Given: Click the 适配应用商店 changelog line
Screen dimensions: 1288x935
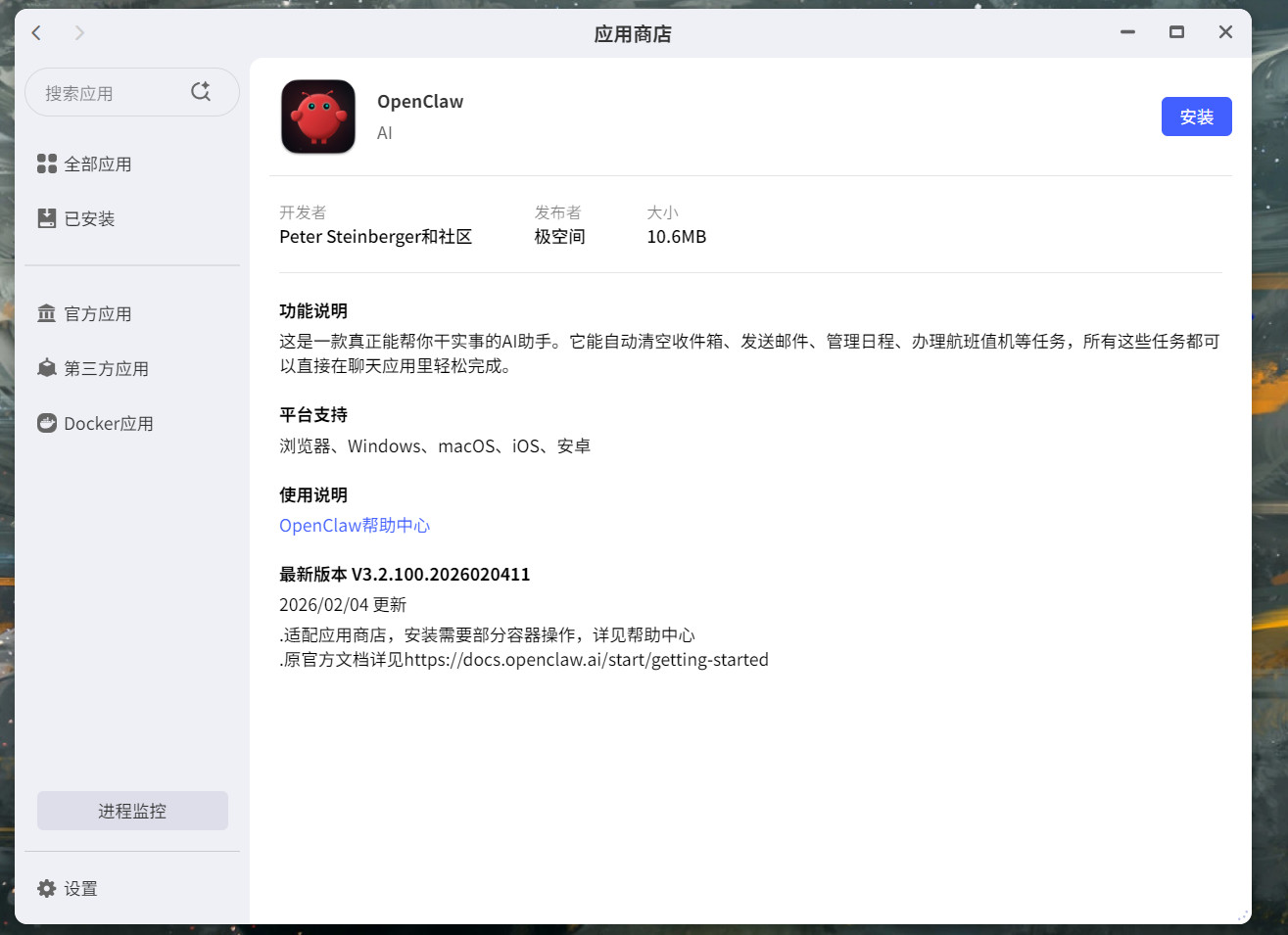Looking at the screenshot, I should (x=487, y=635).
